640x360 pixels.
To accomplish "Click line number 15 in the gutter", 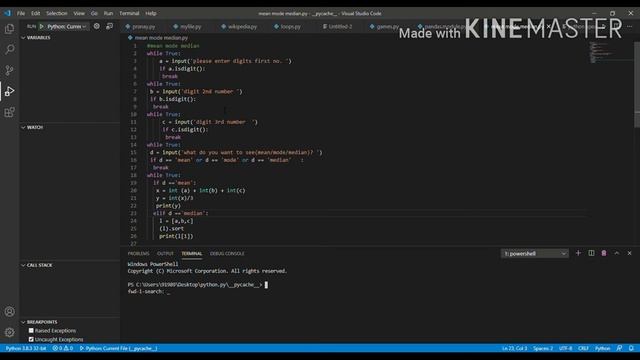I will [x=133, y=152].
